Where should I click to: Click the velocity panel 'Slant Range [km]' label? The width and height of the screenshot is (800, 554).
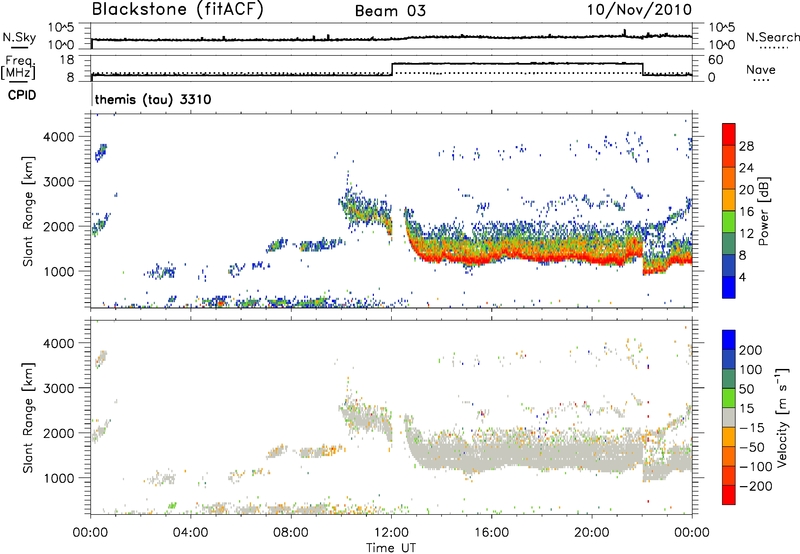pos(28,418)
